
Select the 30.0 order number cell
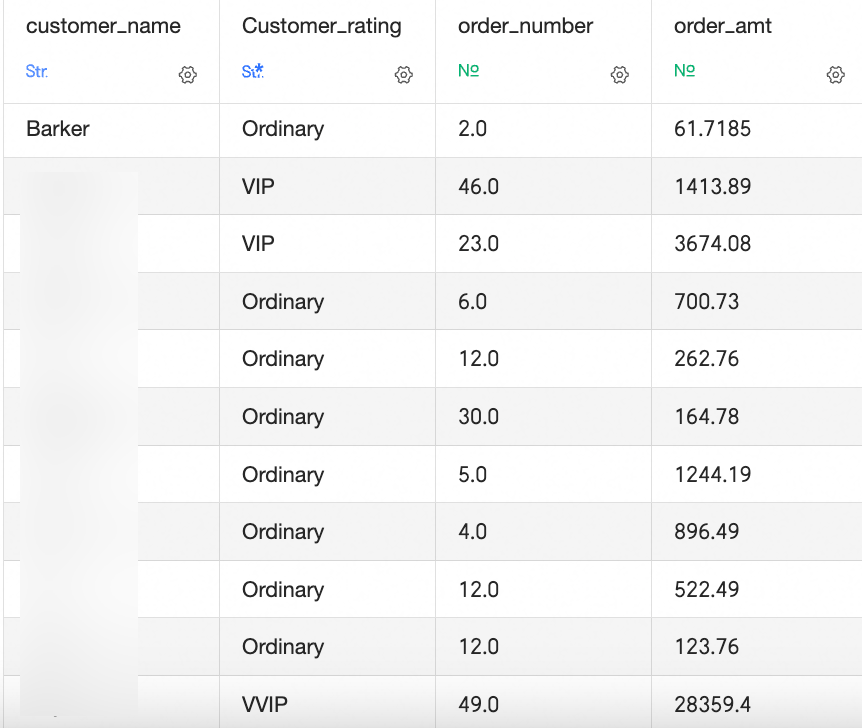[x=478, y=417]
